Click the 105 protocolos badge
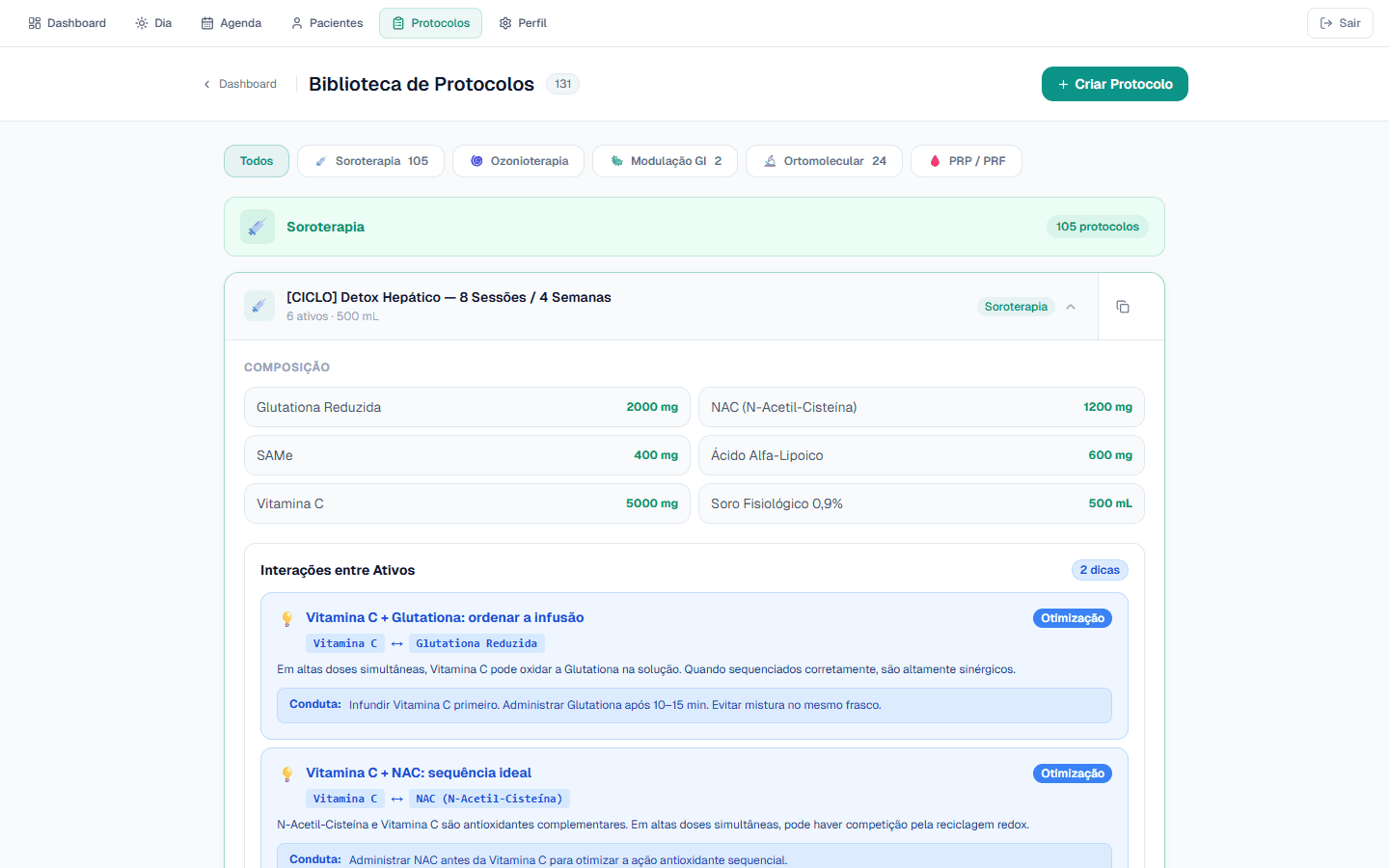The width and height of the screenshot is (1389, 868). [1098, 227]
